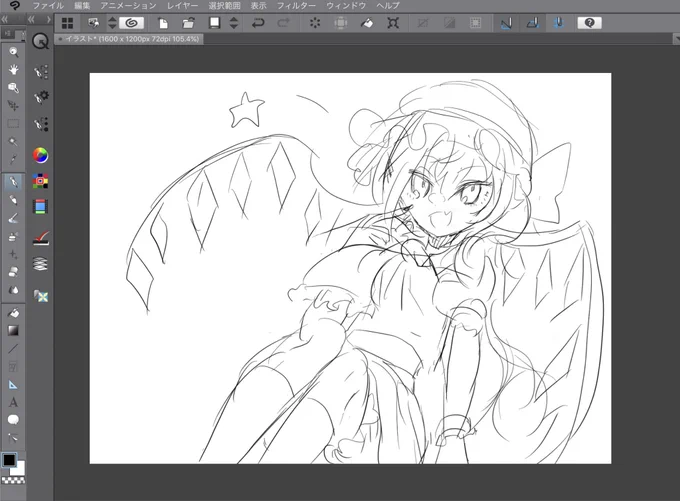Select the Auto select magic wand tool
The height and width of the screenshot is (501, 680).
coord(13,141)
